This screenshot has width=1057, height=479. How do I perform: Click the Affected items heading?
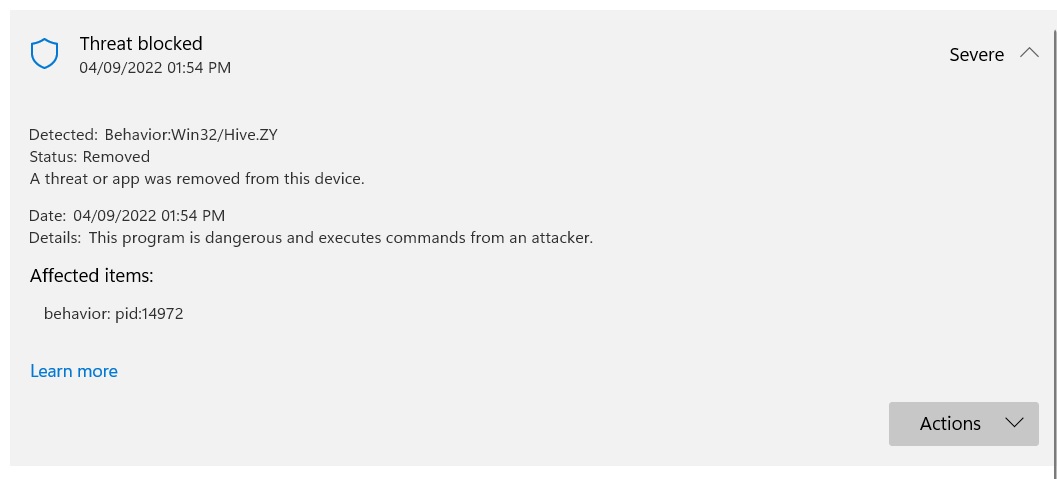92,276
